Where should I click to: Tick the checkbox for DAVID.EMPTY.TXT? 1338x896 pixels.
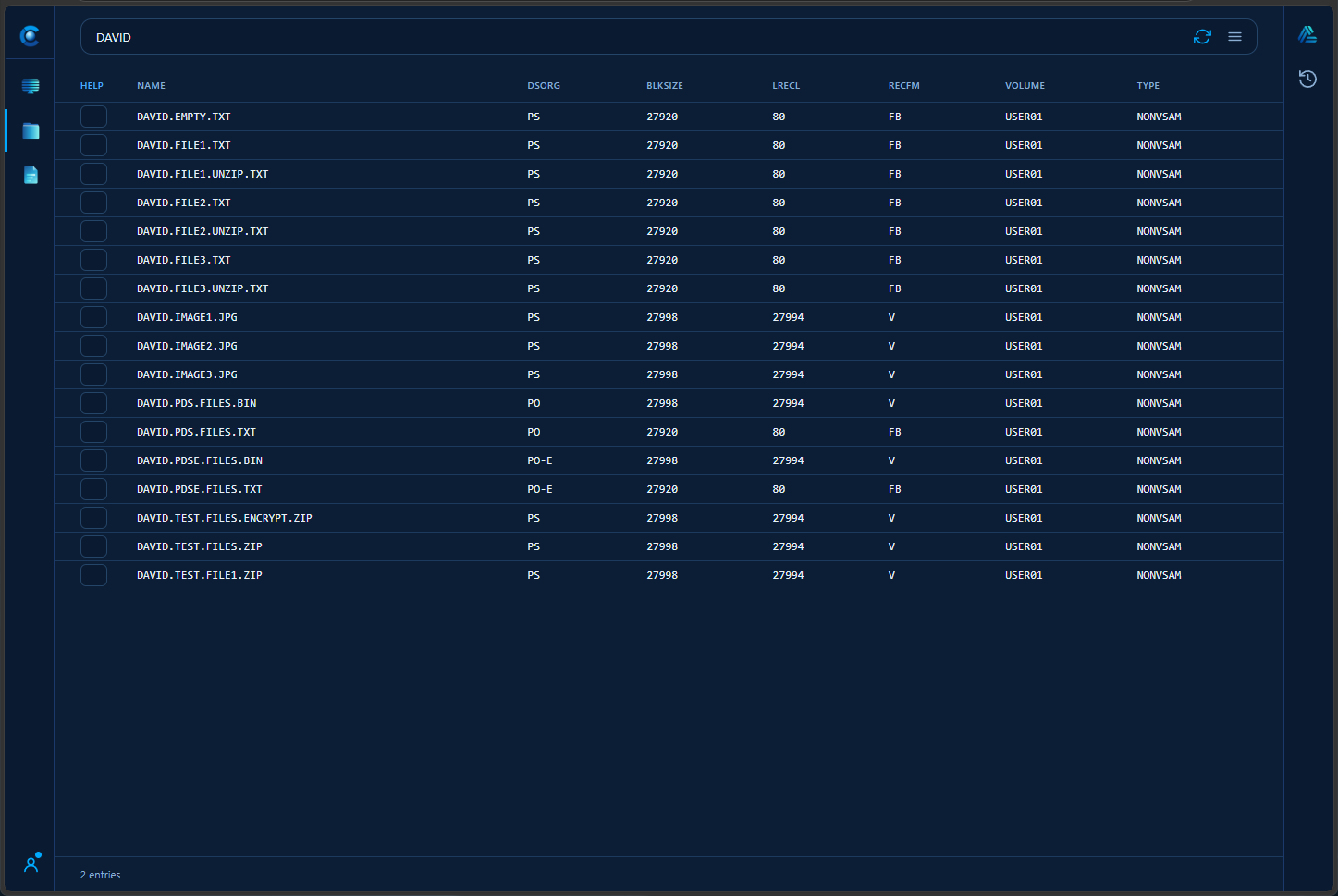tap(93, 117)
